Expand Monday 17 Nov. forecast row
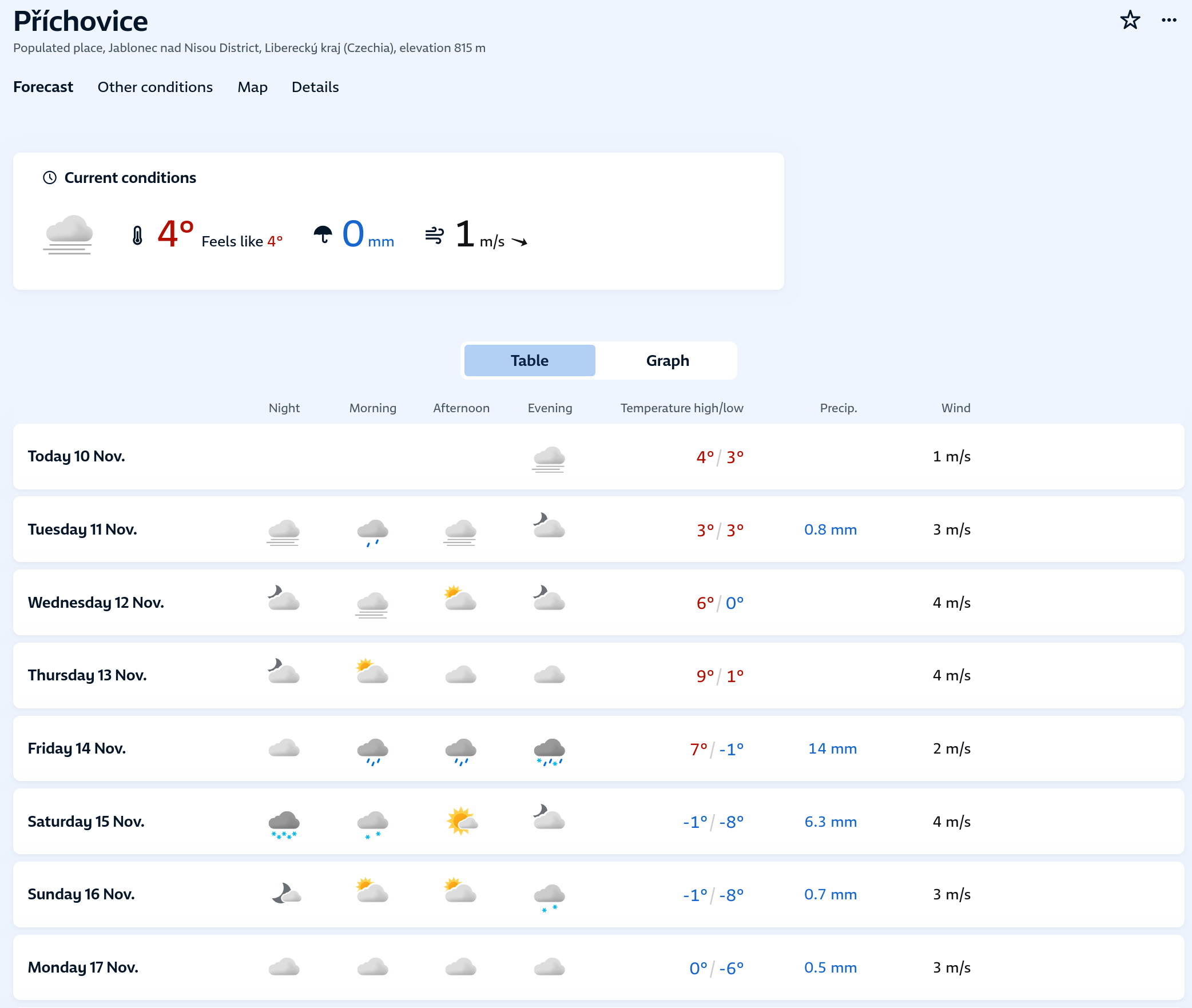 pyautogui.click(x=84, y=967)
